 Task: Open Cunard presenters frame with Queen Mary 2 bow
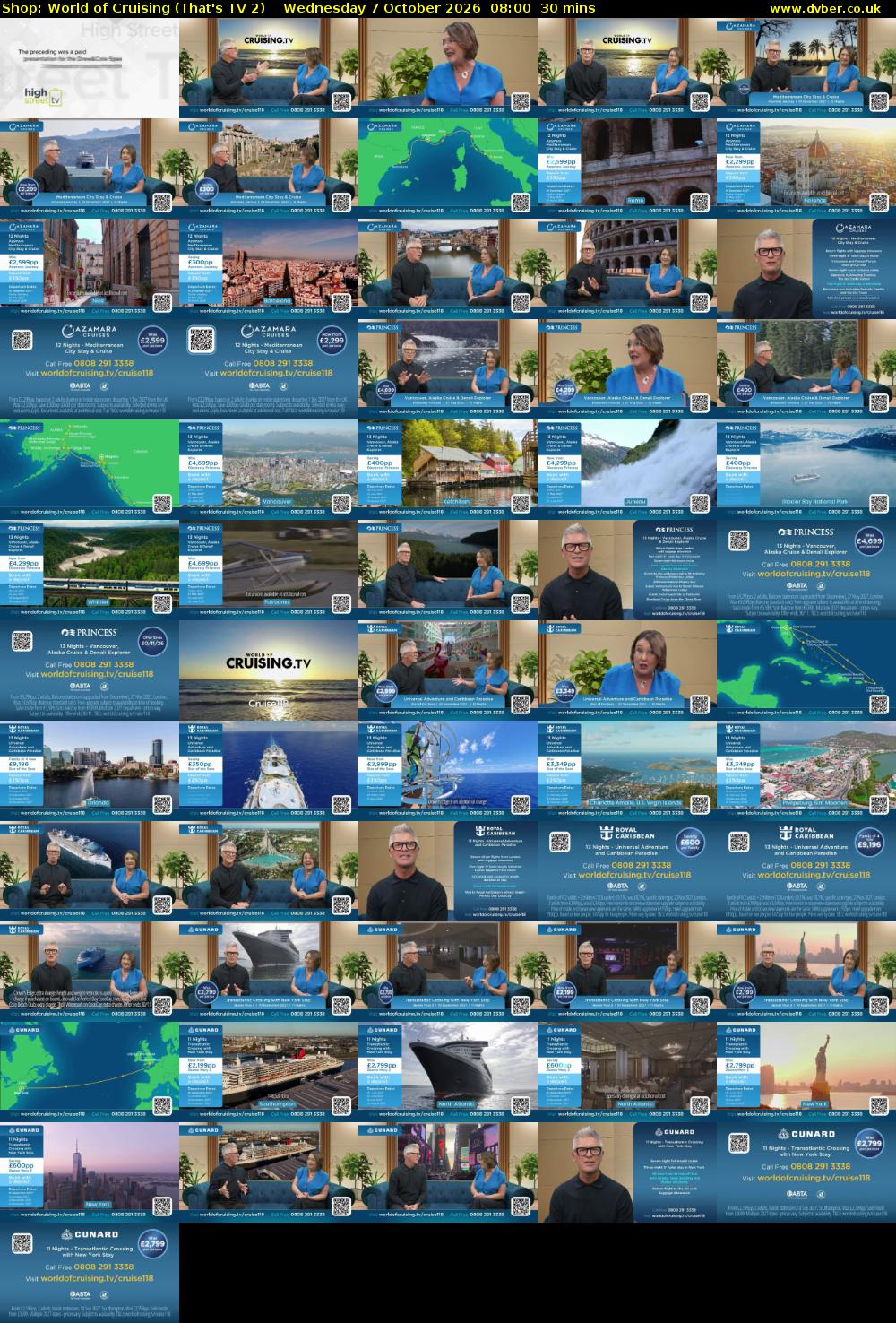point(269,972)
